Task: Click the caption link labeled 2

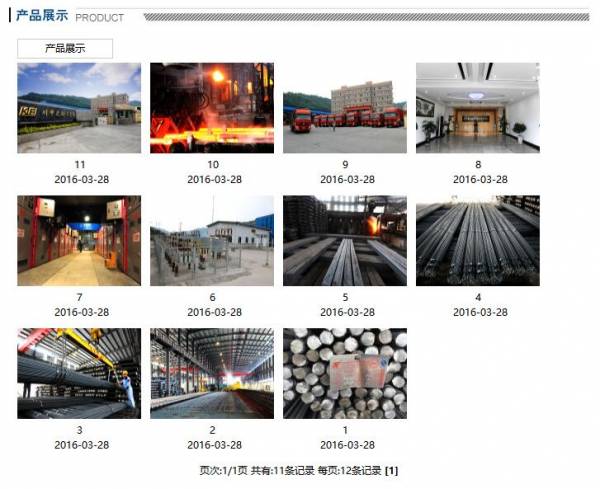Action: pyautogui.click(x=212, y=430)
